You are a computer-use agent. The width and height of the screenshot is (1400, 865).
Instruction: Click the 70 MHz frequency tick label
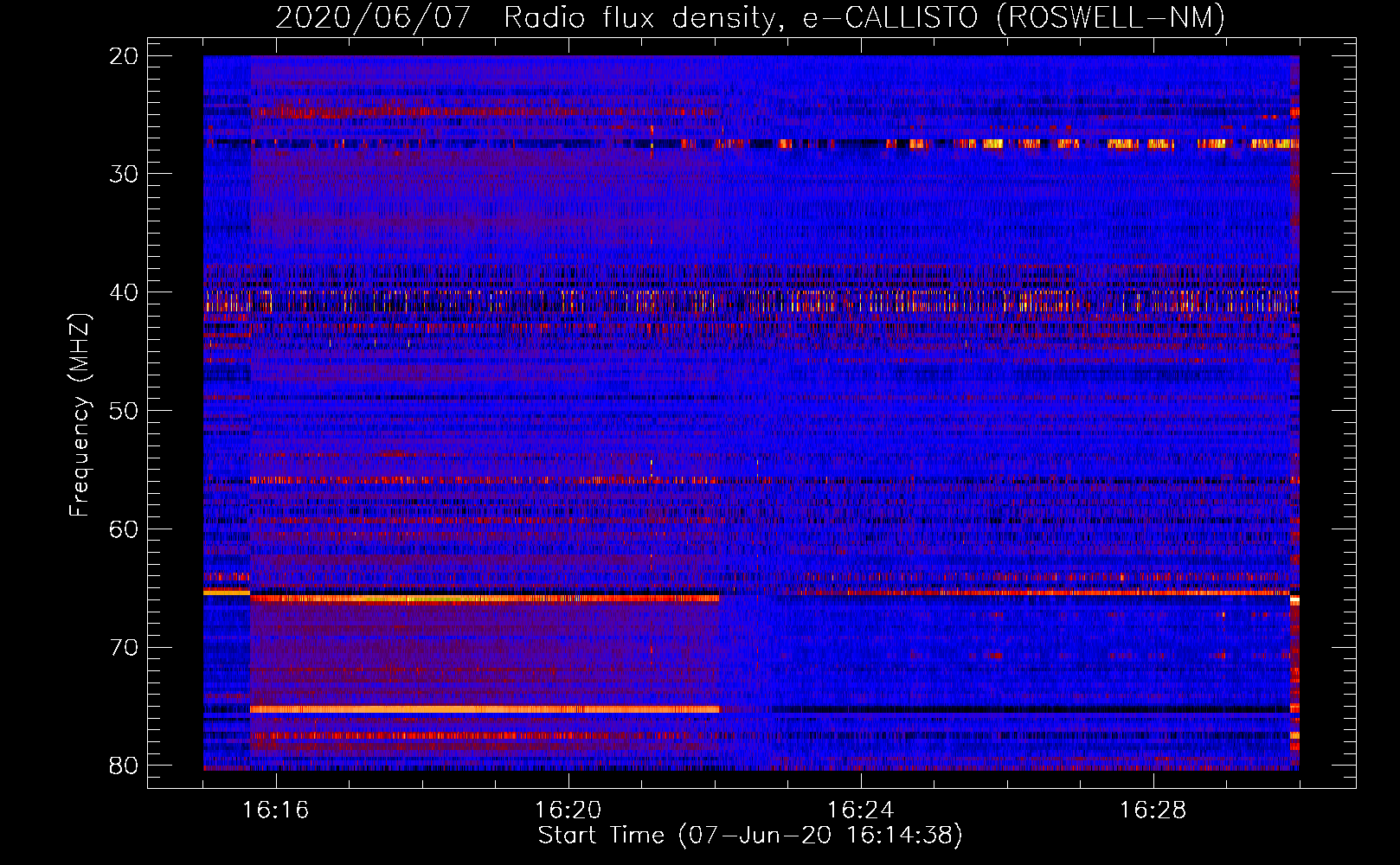[x=125, y=648]
